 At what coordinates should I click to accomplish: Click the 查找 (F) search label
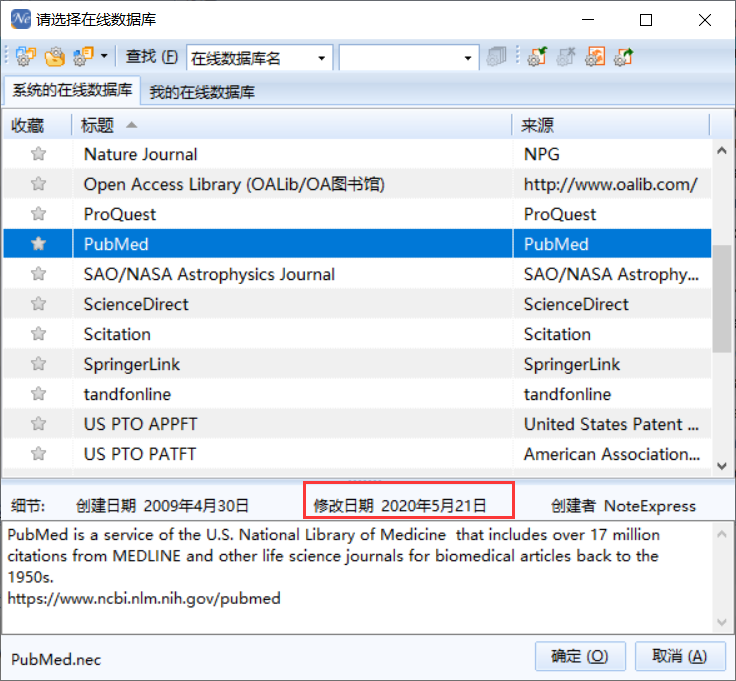click(x=152, y=57)
